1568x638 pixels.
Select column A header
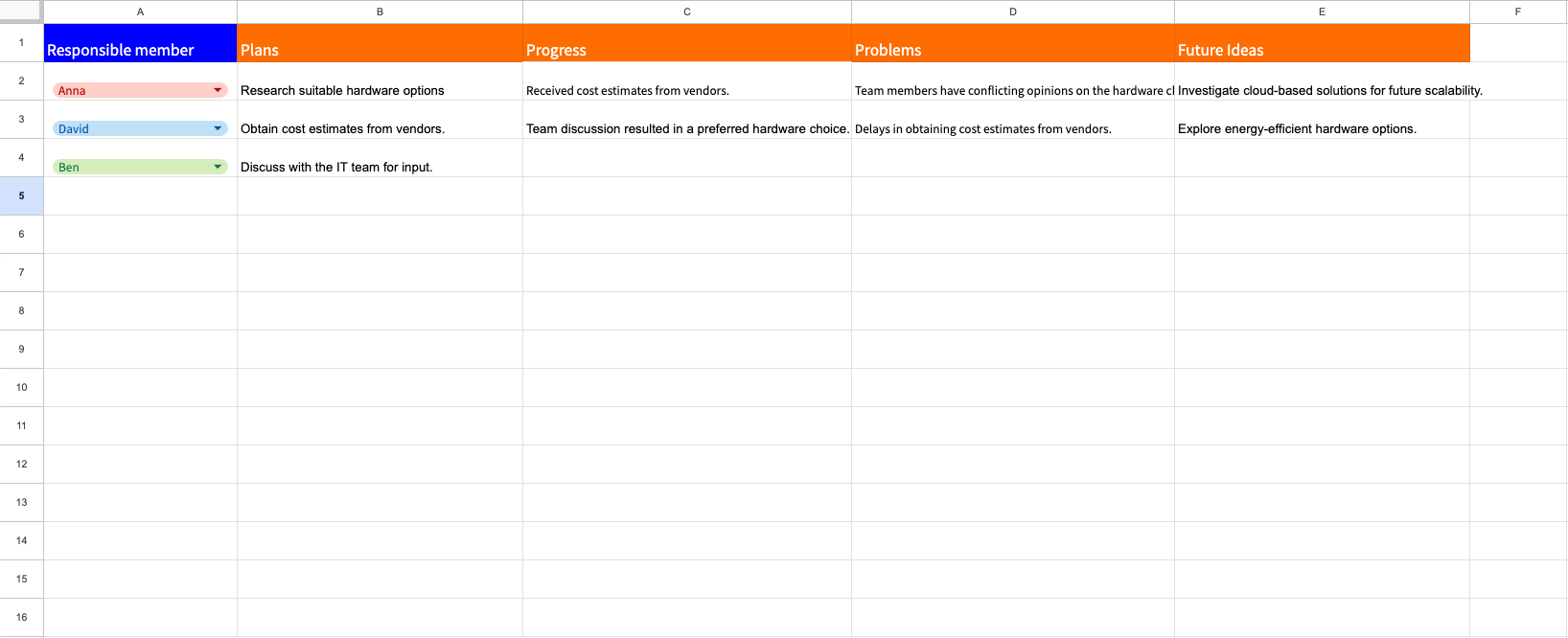(x=141, y=11)
